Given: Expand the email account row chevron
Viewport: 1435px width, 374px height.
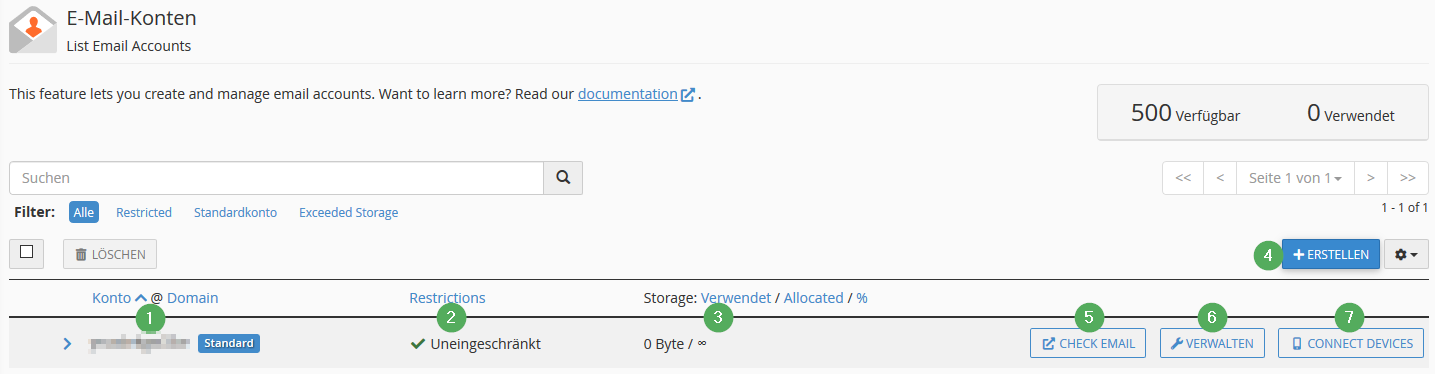Looking at the screenshot, I should [x=67, y=344].
